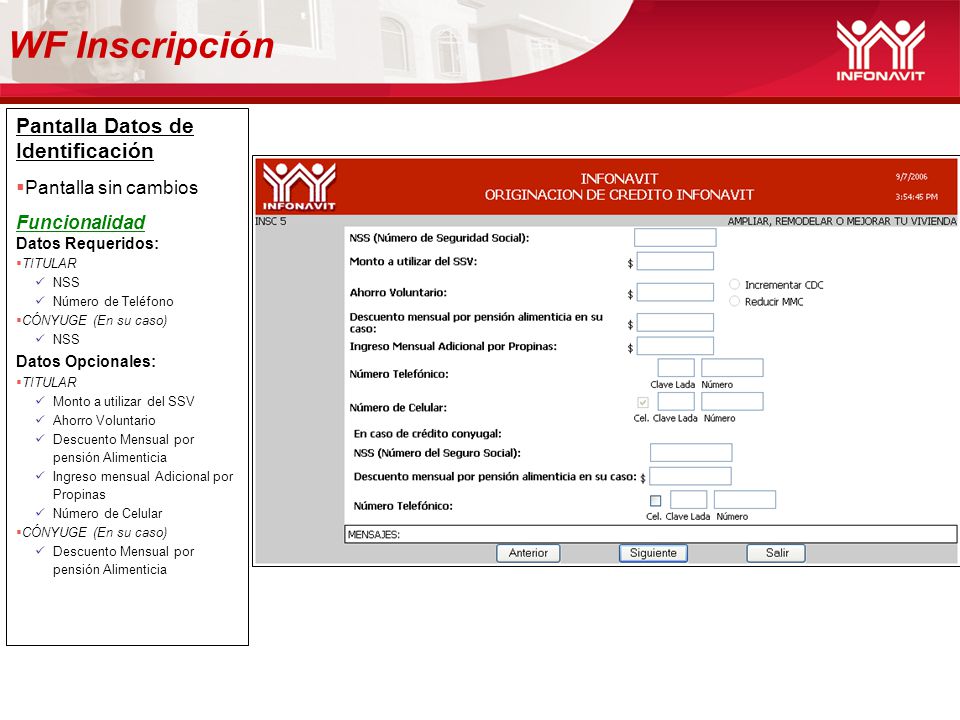The height and width of the screenshot is (720, 960).
Task: Click the 'Pantalla sin cambios' bullet text
Action: pos(111,187)
